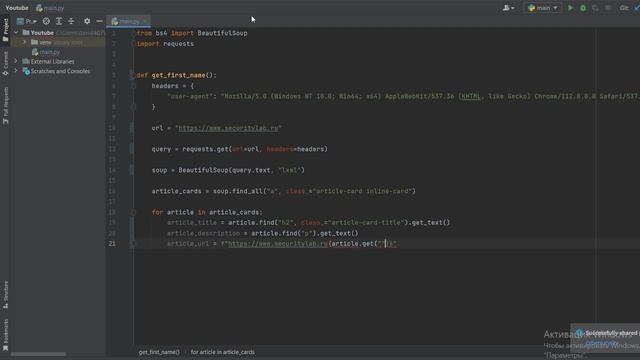Click the word BeautifulSoup in the import line
The height and width of the screenshot is (360, 640).
pos(222,33)
